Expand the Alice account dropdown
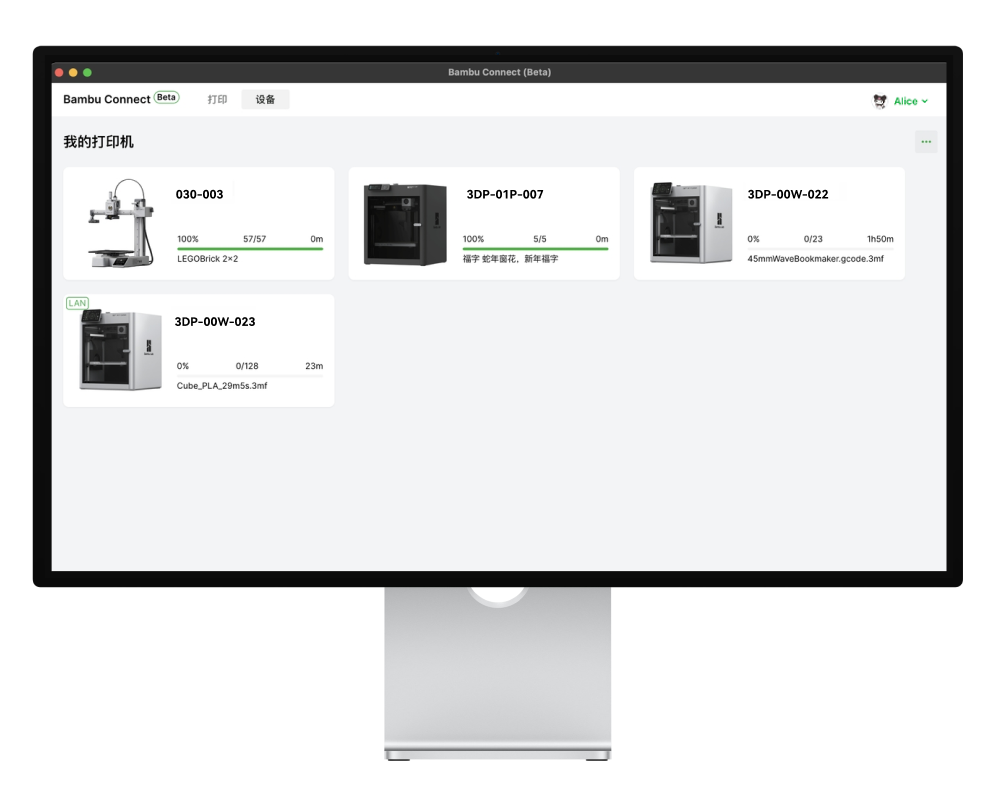997x799 pixels. [x=911, y=101]
